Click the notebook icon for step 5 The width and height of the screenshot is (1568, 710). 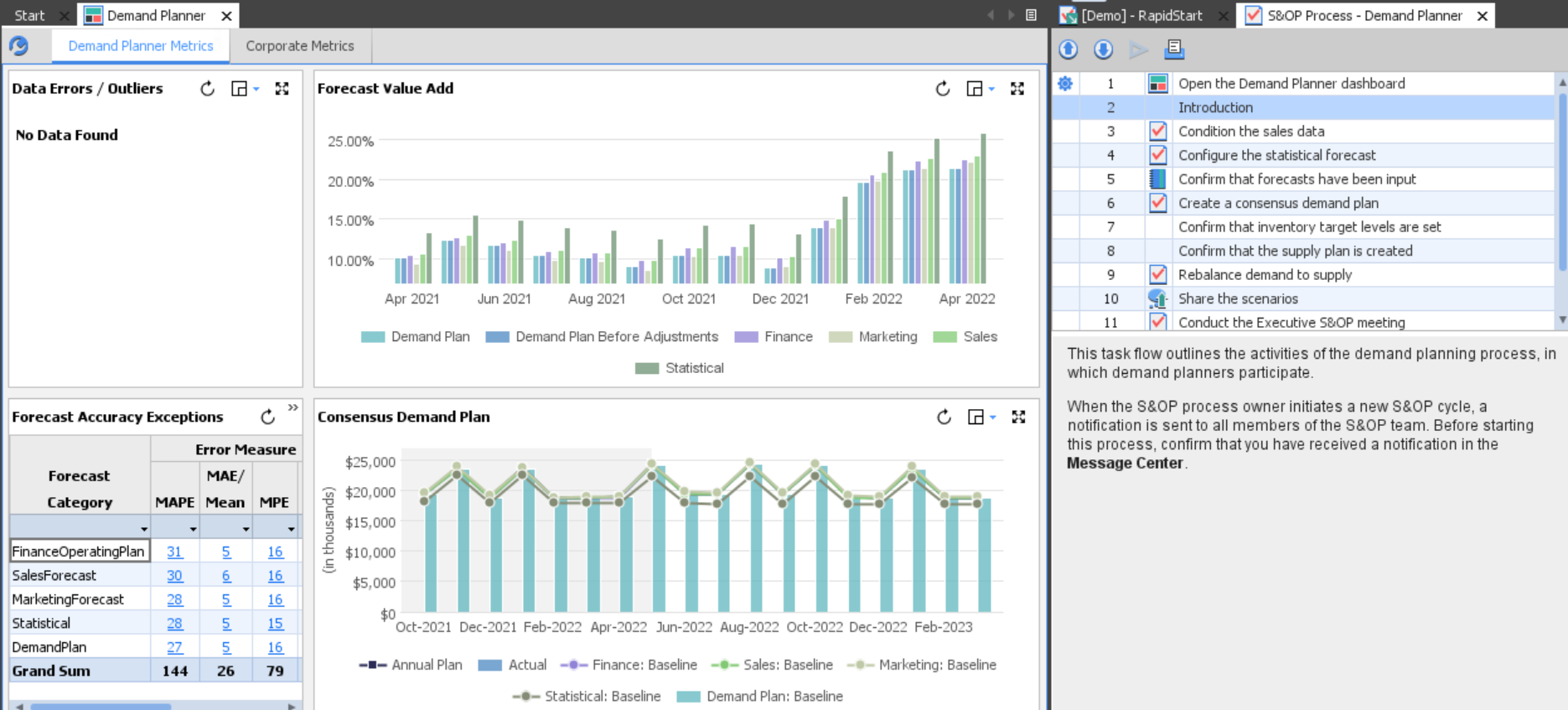pyautogui.click(x=1157, y=179)
